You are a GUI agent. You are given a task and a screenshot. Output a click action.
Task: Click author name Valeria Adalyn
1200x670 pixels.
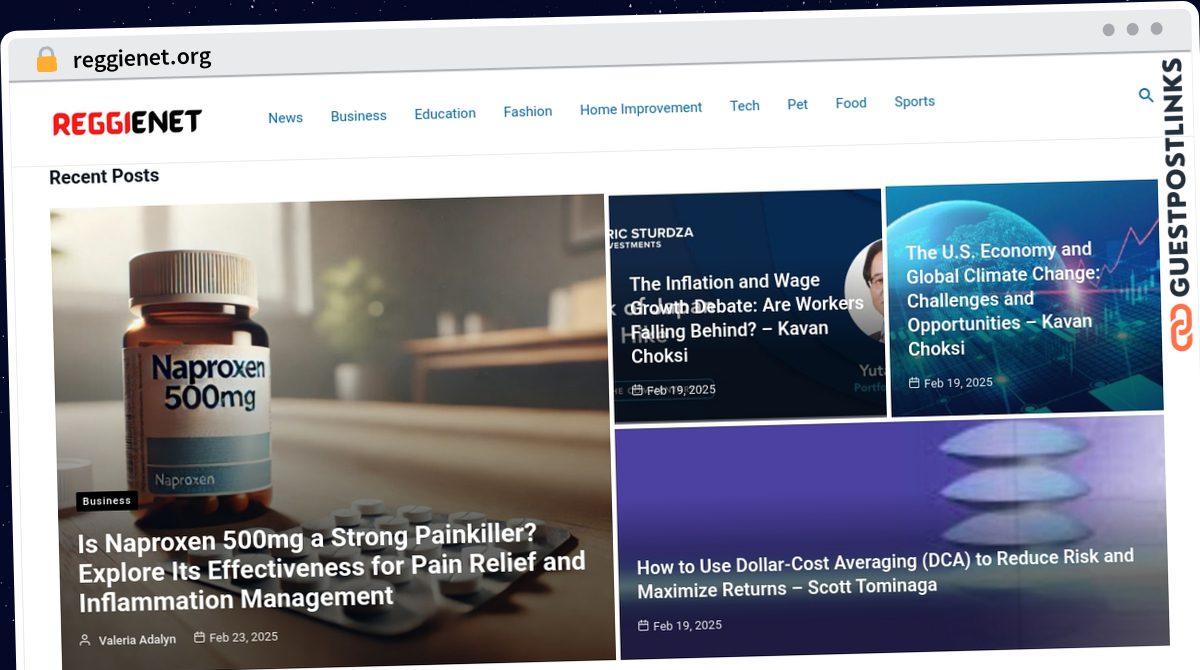click(137, 640)
